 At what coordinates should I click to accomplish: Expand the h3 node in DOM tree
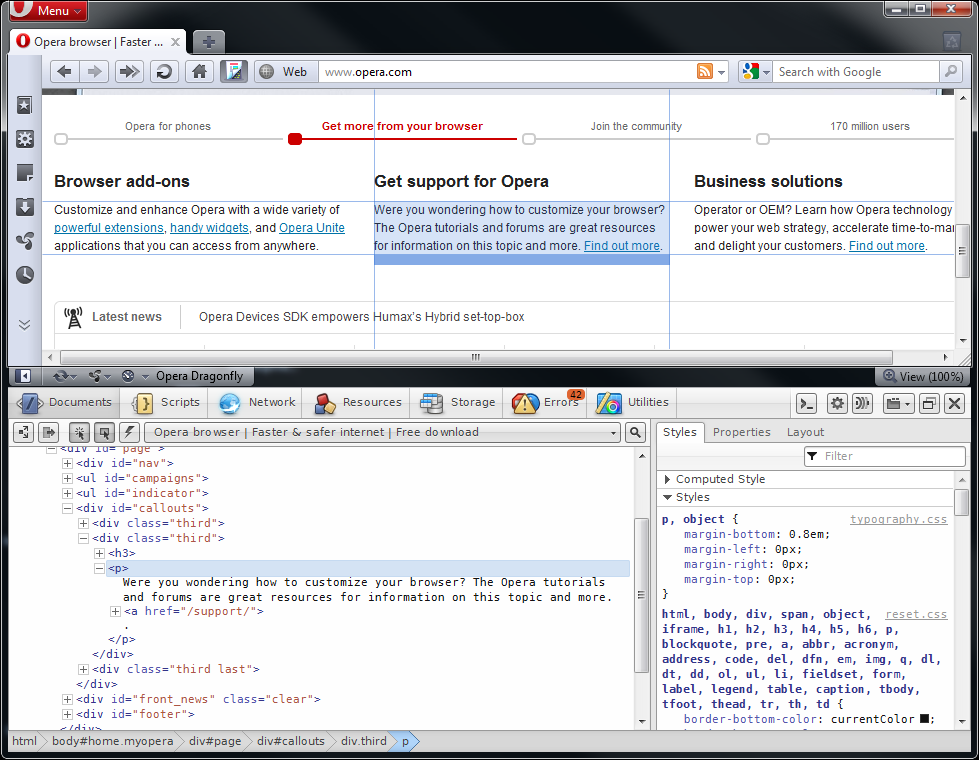point(99,553)
